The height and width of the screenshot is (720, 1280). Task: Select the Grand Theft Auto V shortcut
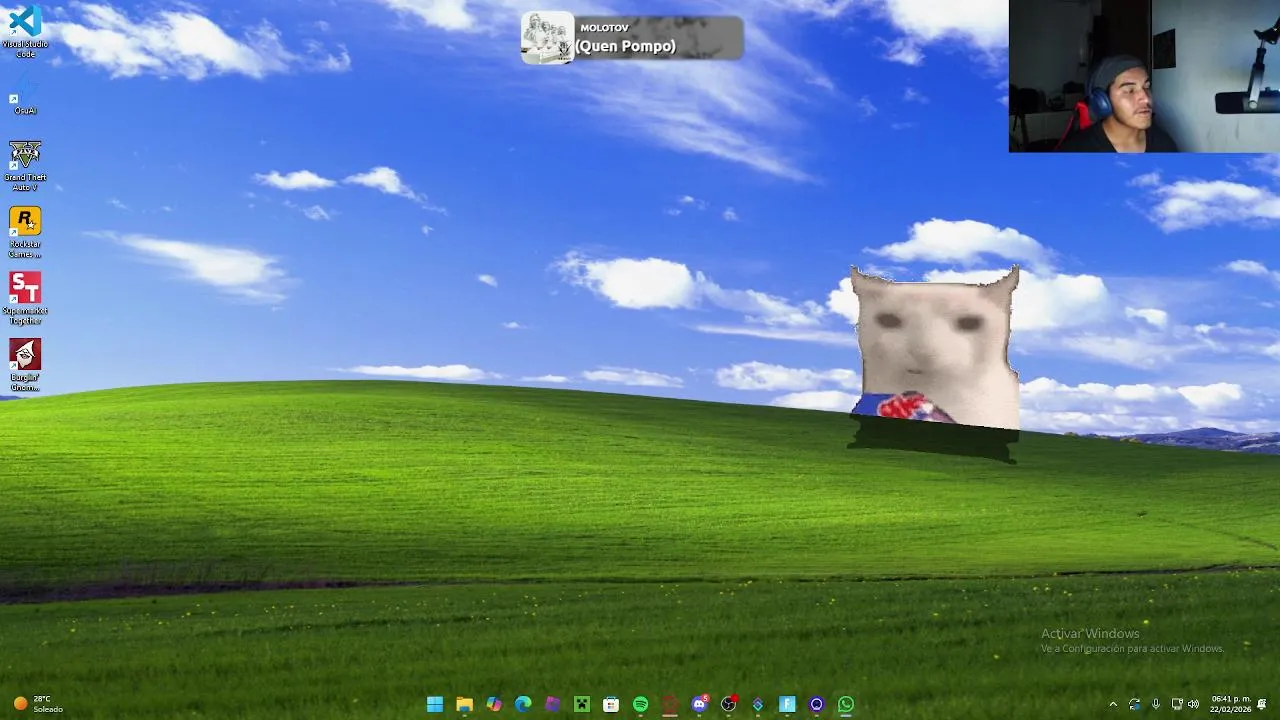point(25,165)
